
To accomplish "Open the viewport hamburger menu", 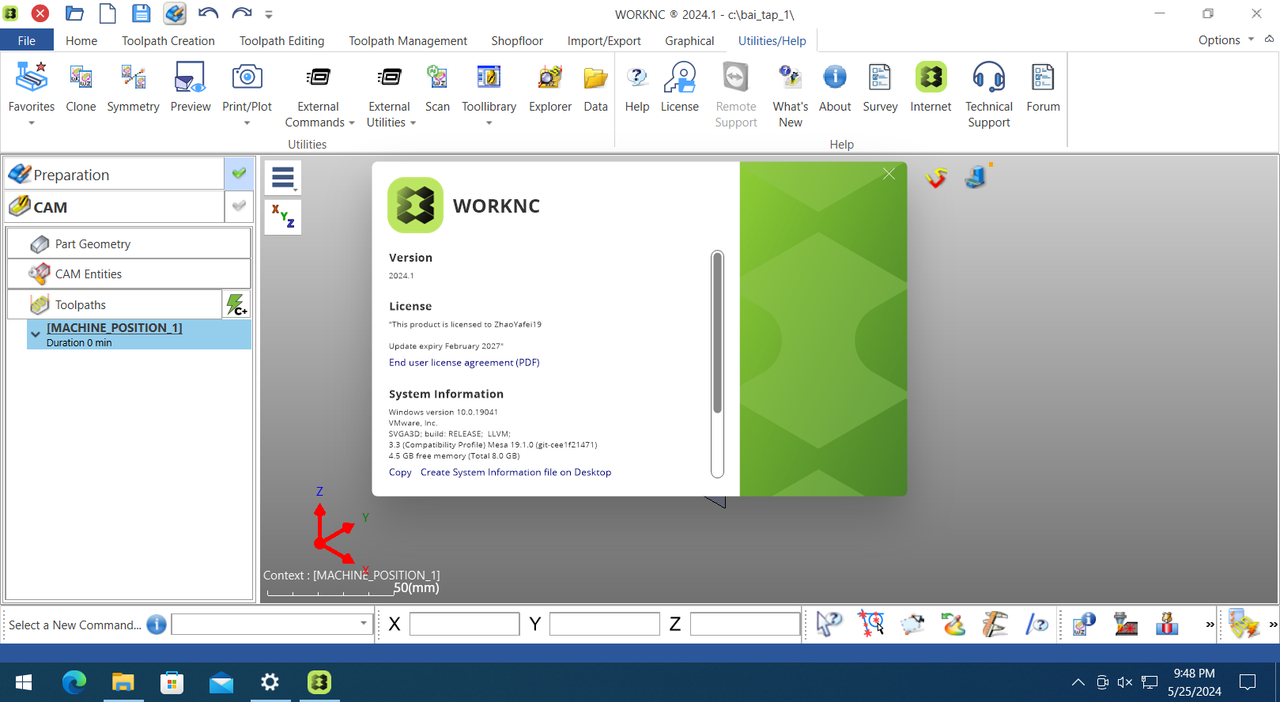I will pyautogui.click(x=283, y=179).
